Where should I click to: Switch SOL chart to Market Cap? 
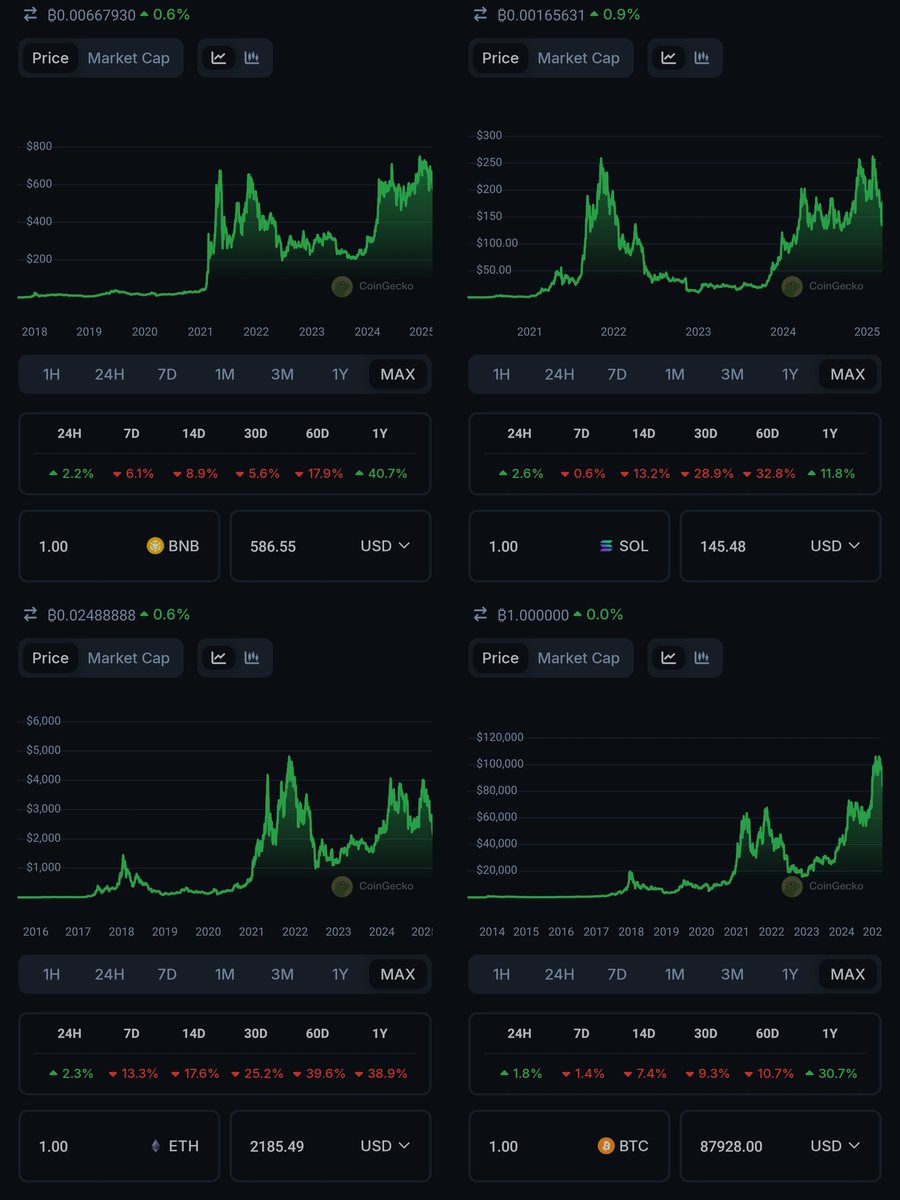tap(579, 58)
